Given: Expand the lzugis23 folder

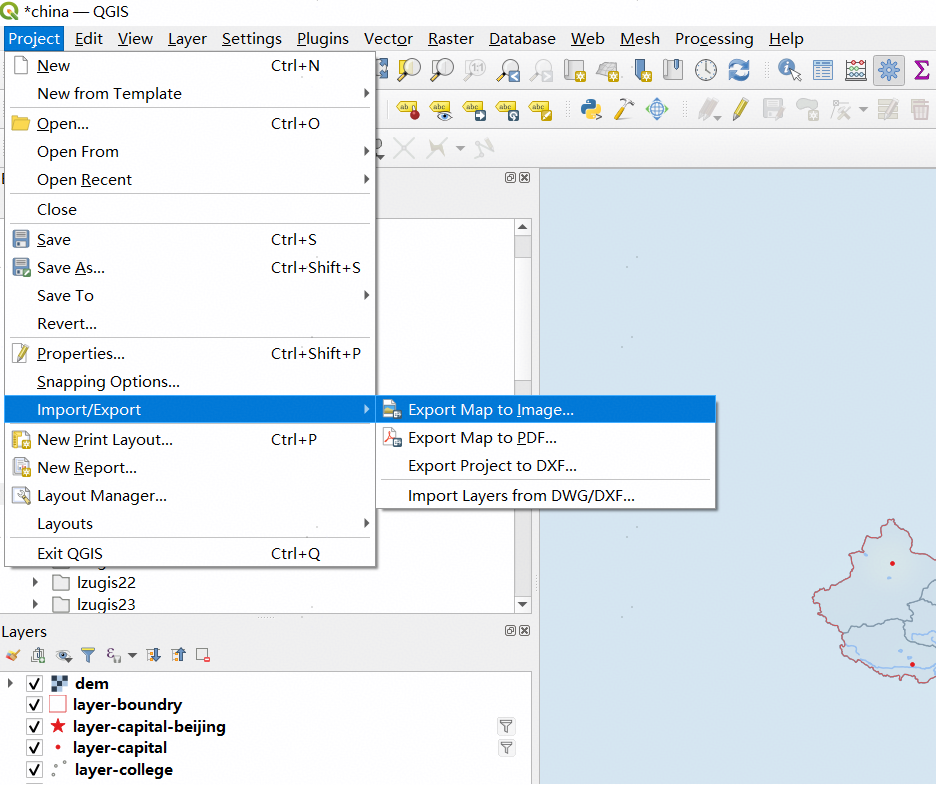Looking at the screenshot, I should 36,604.
